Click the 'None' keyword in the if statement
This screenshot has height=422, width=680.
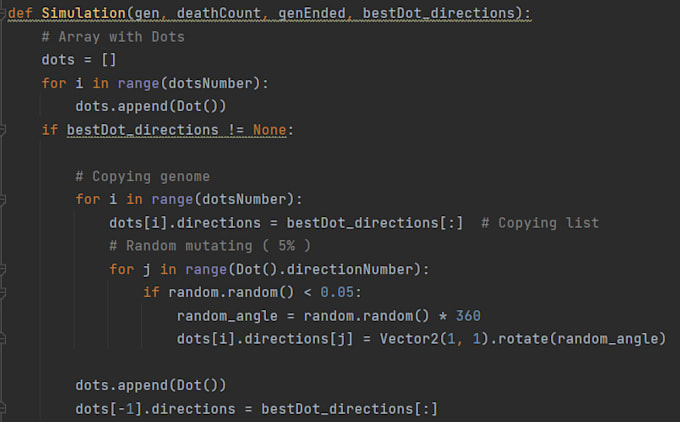point(270,130)
